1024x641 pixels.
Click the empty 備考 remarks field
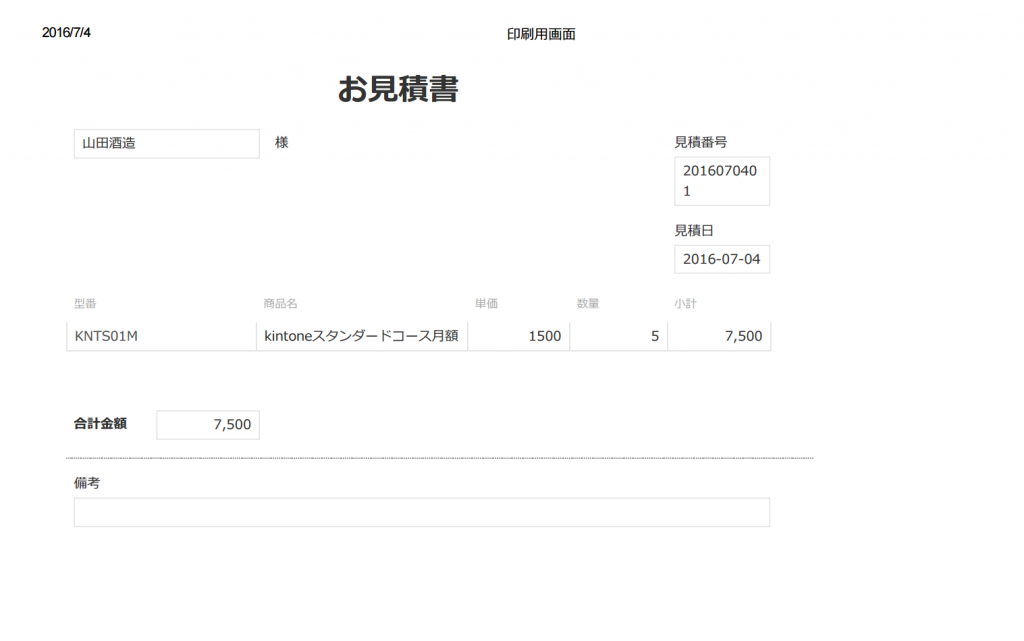[x=422, y=512]
